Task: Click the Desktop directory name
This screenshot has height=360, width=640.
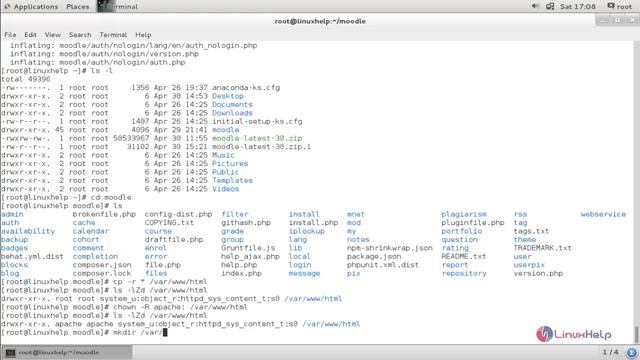Action: click(x=228, y=96)
